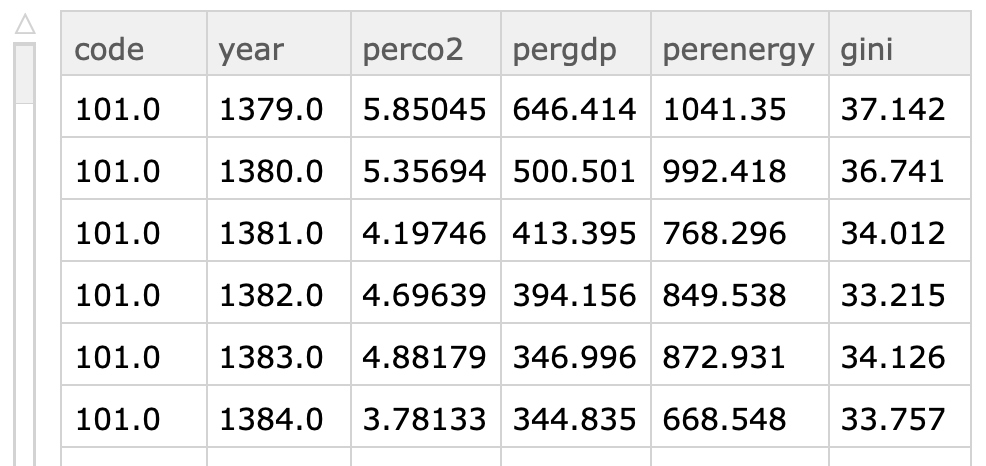Select the perenergy column header
This screenshot has height=466, width=986.
tap(740, 43)
